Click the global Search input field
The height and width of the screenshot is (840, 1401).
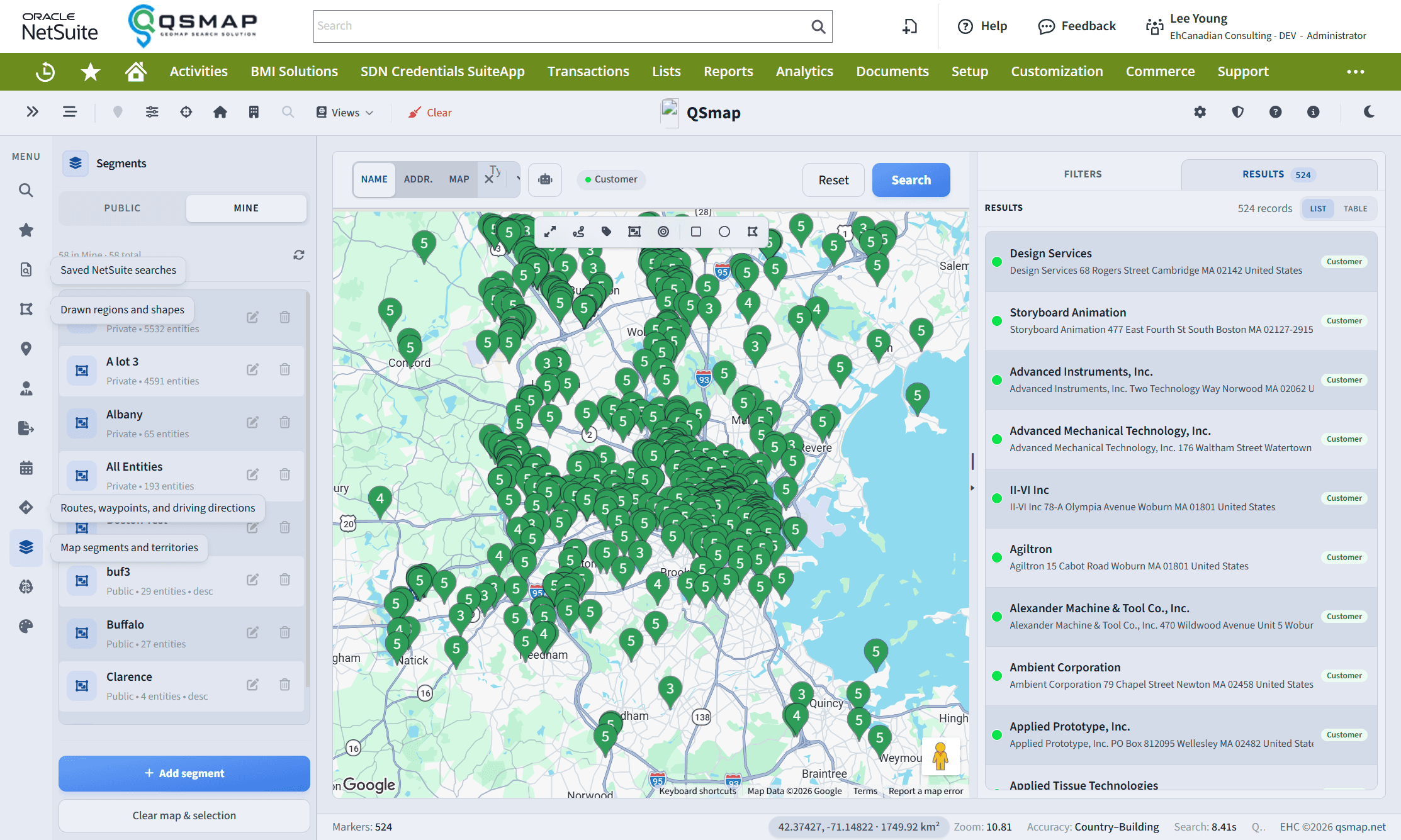tap(573, 26)
